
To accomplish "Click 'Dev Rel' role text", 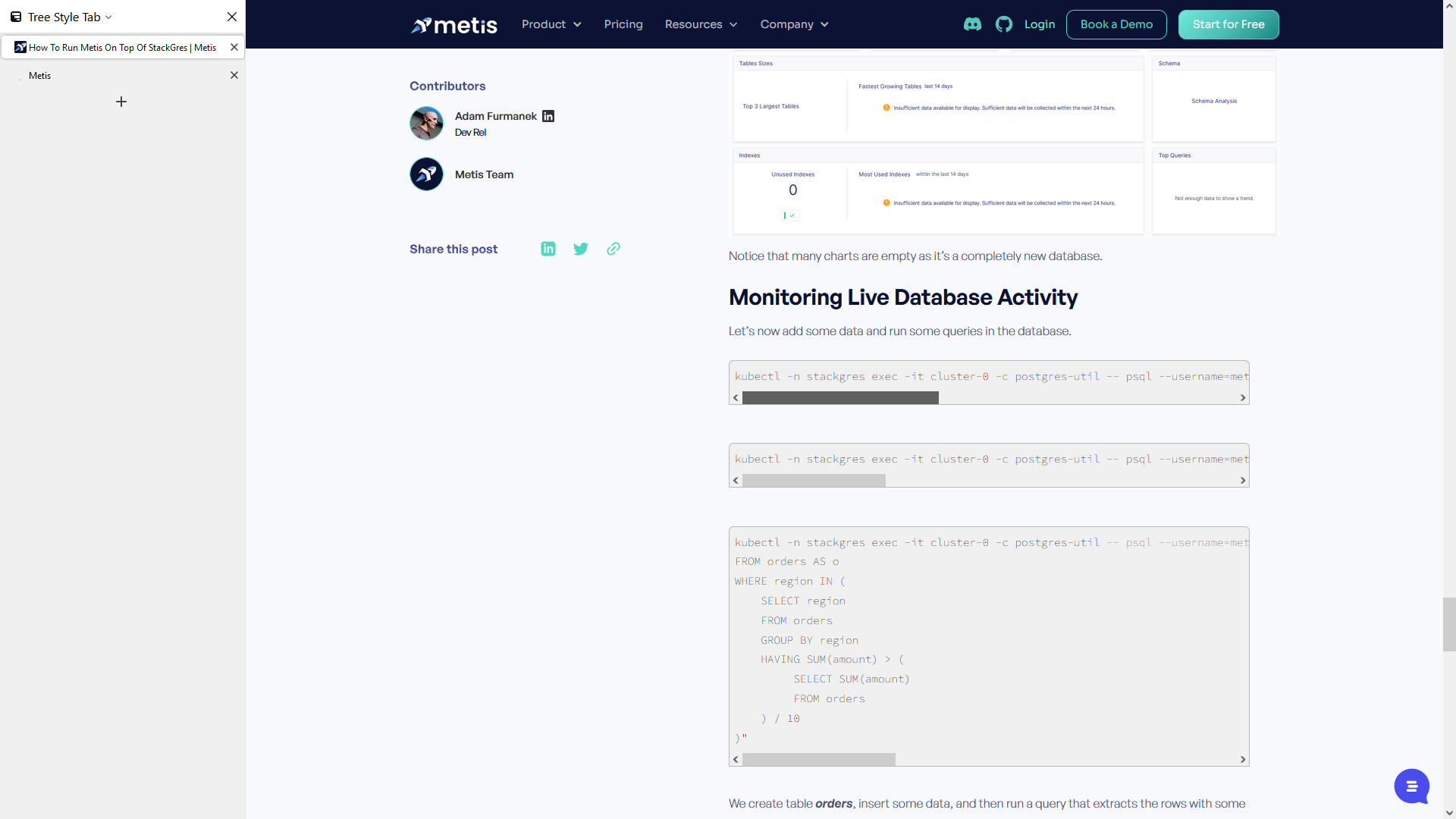I will (x=470, y=133).
